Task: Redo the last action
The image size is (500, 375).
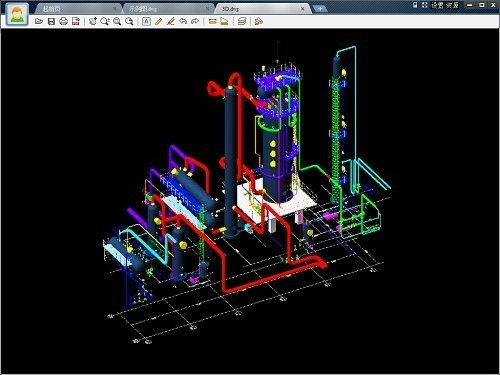Action: [x=195, y=22]
